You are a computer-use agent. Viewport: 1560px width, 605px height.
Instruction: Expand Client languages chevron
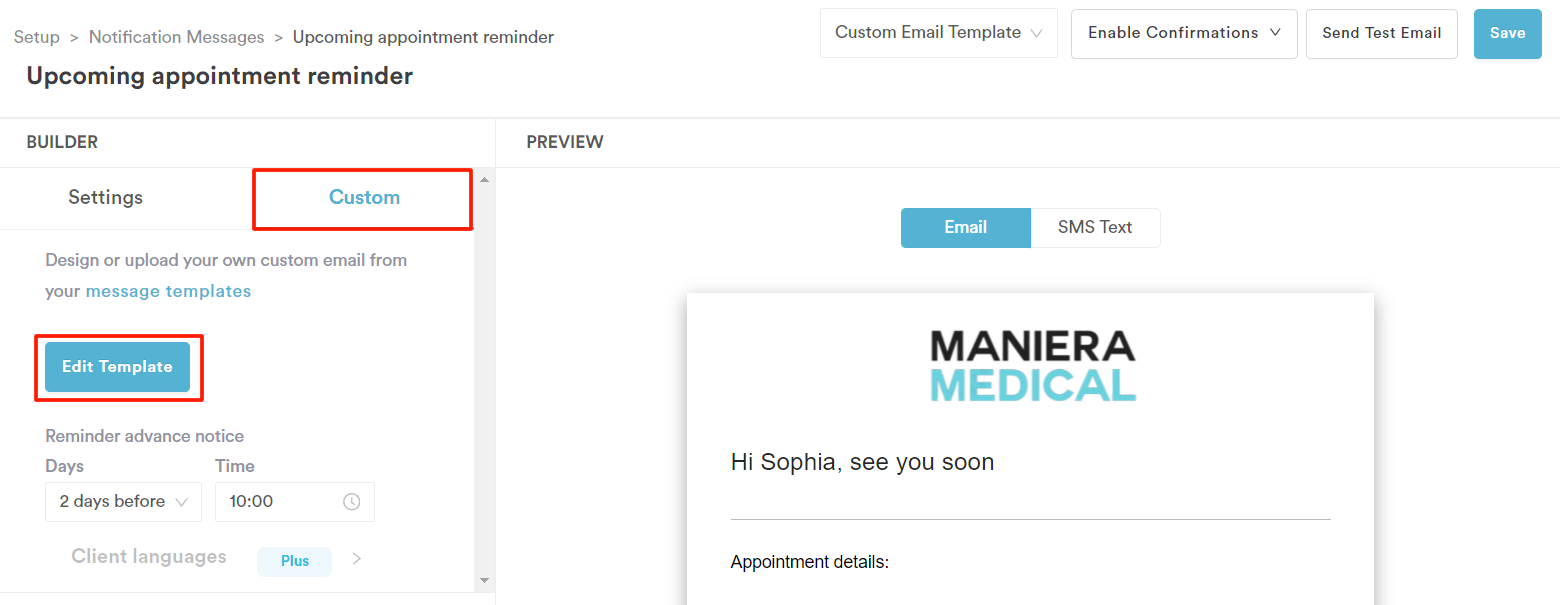(x=357, y=559)
